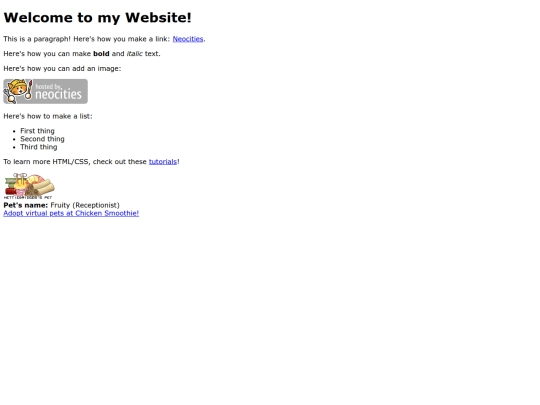Click the Welcome to my Website heading
This screenshot has height=405, width=540.
(x=97, y=18)
